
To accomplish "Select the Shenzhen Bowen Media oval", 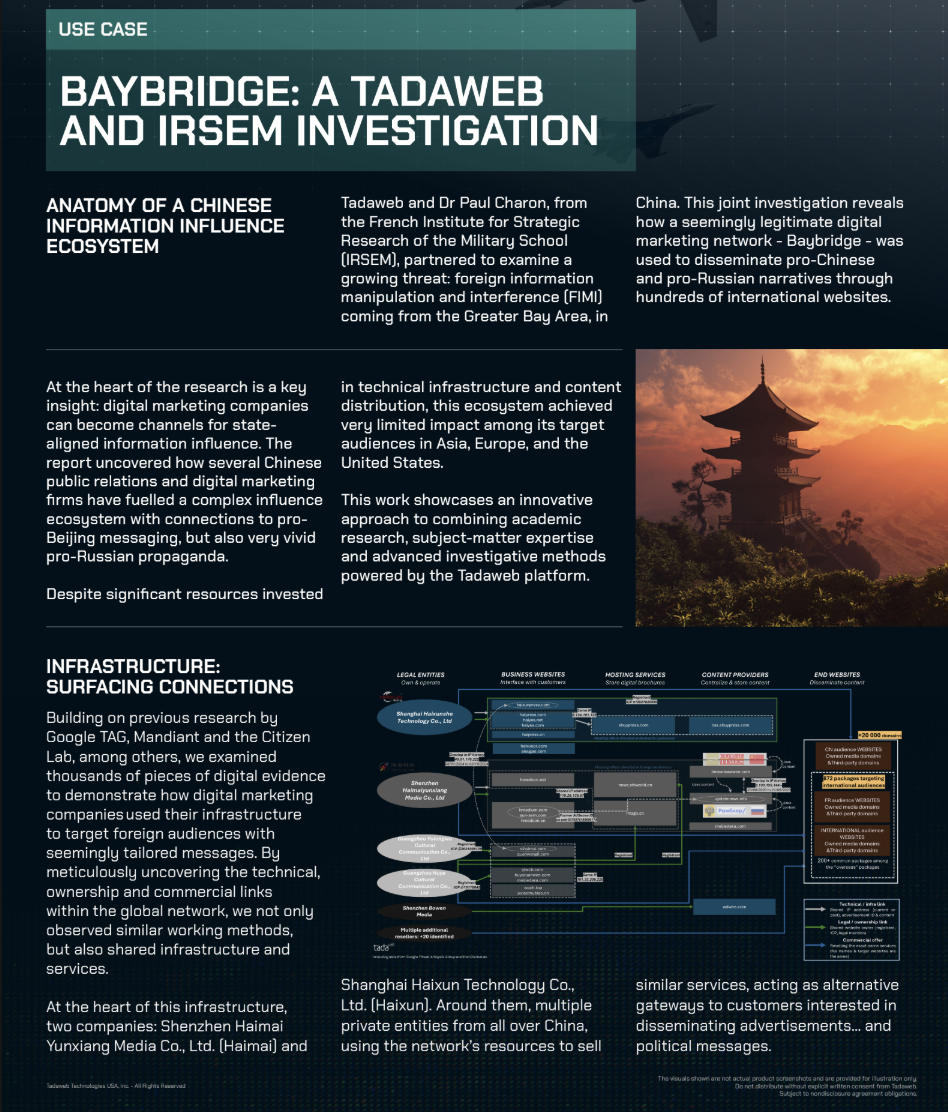I will tap(424, 911).
